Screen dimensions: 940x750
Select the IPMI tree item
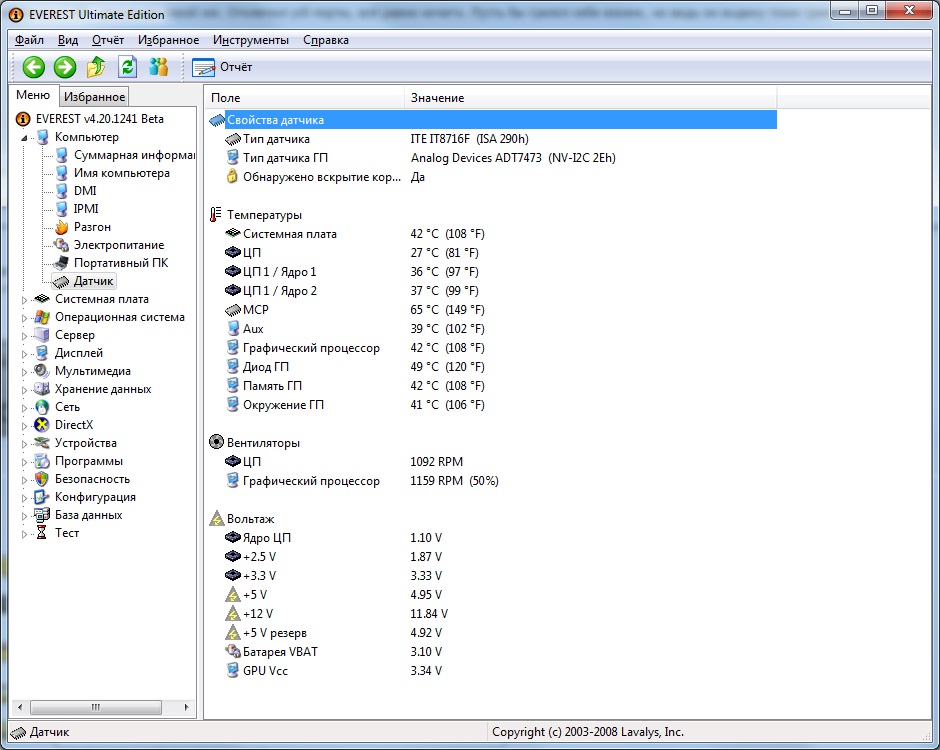coord(86,209)
